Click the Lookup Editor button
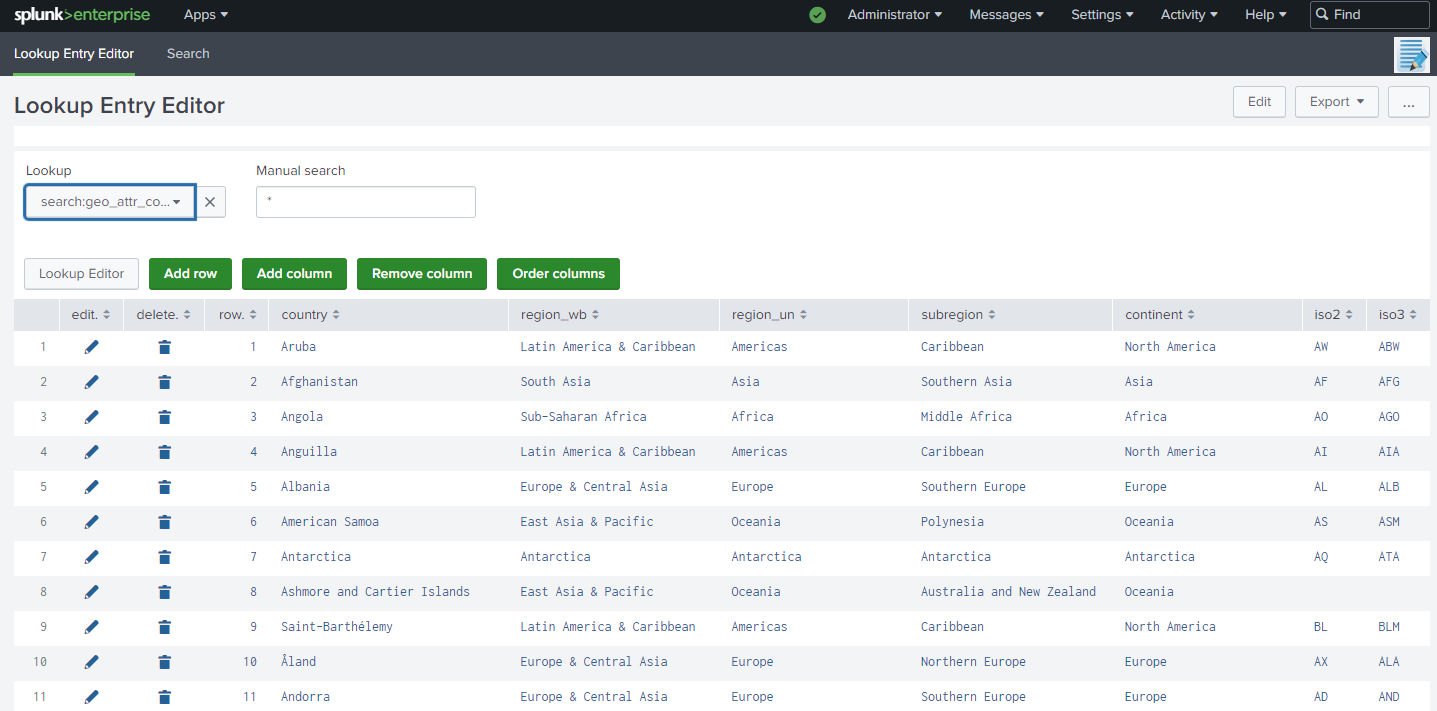This screenshot has height=711, width=1437. click(x=81, y=274)
